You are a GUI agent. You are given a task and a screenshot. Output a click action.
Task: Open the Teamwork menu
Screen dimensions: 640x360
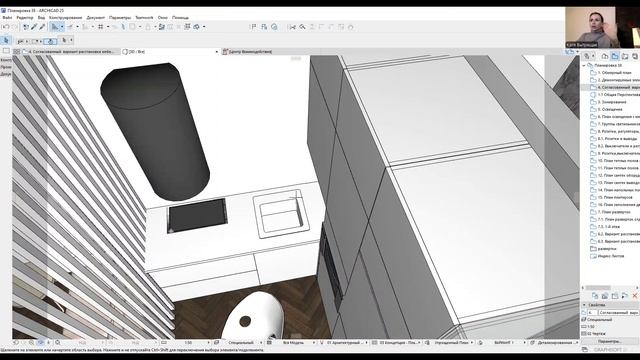point(144,18)
